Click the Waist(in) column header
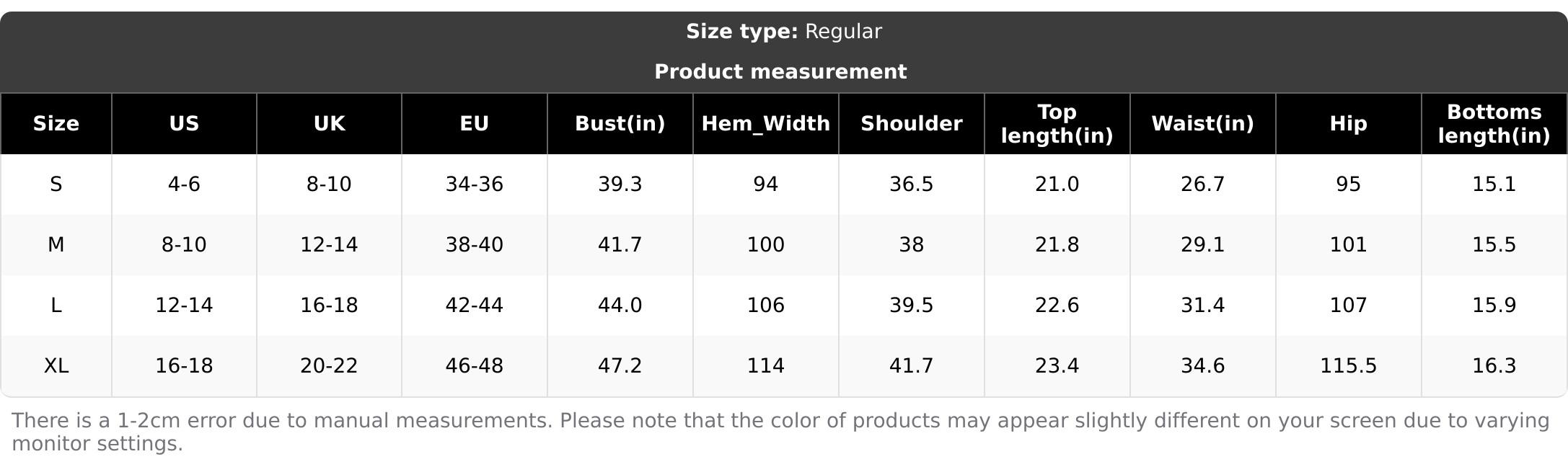This screenshot has width=1568, height=467. (x=1203, y=124)
